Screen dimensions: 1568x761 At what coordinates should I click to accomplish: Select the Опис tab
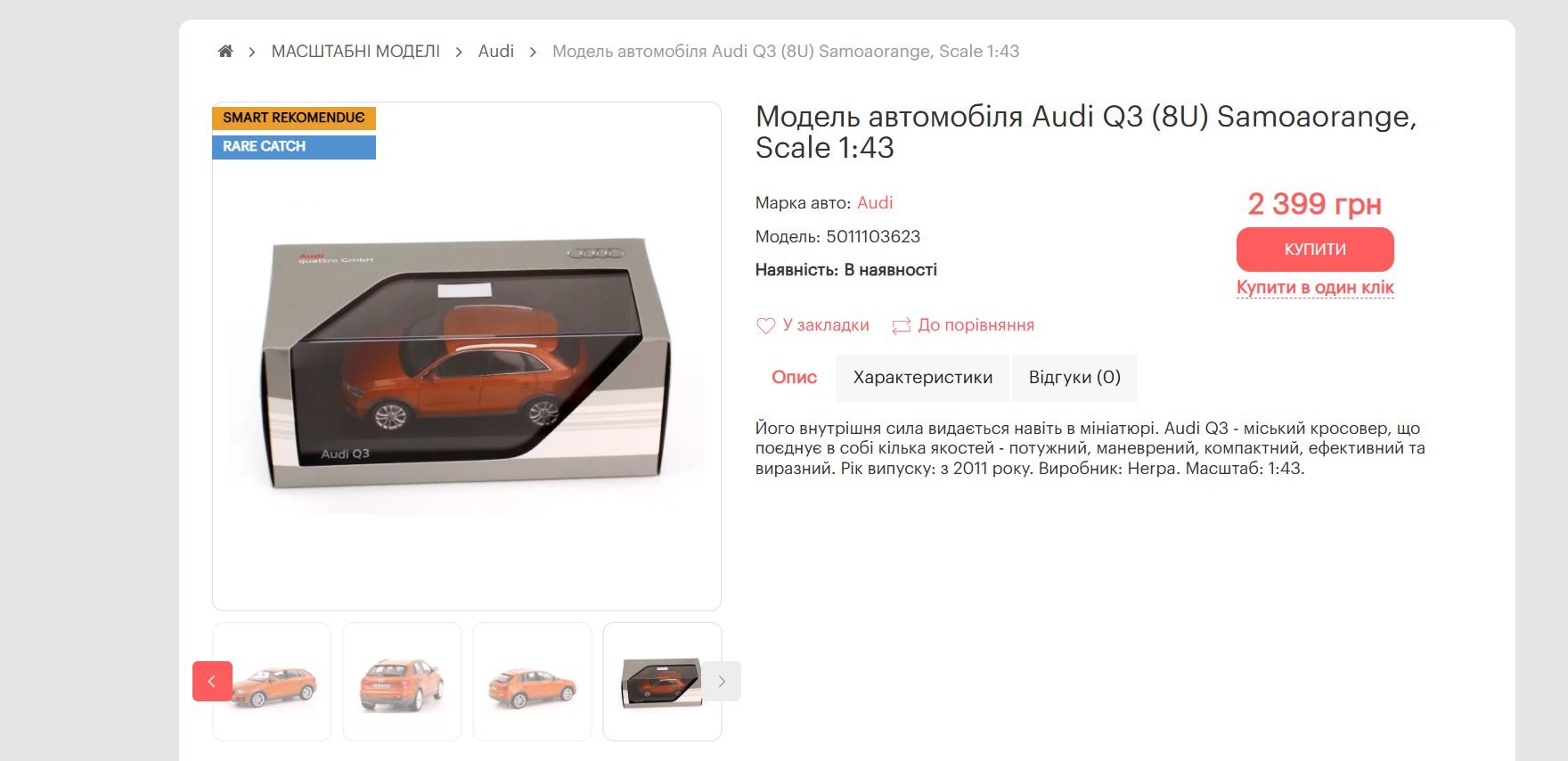794,378
